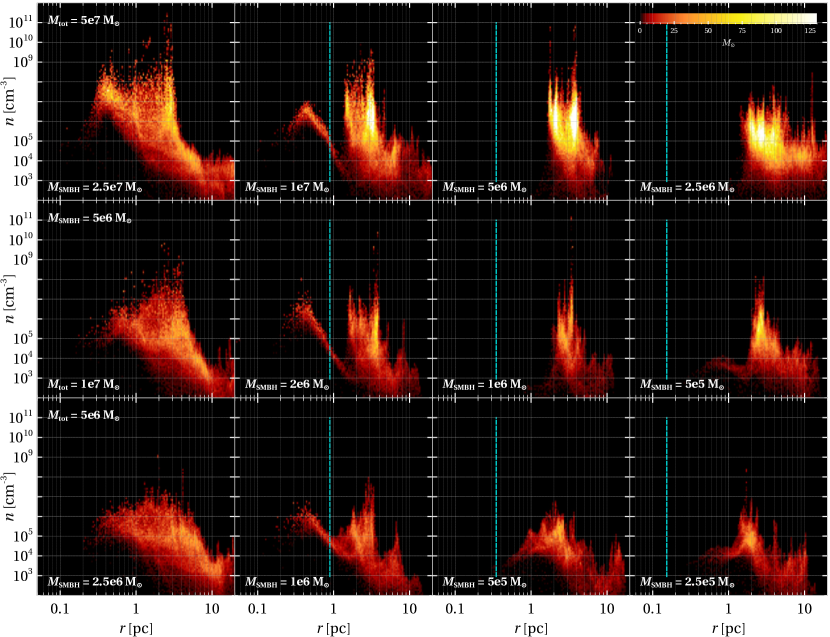Click the M_tot = 5e7 label

tap(83, 21)
